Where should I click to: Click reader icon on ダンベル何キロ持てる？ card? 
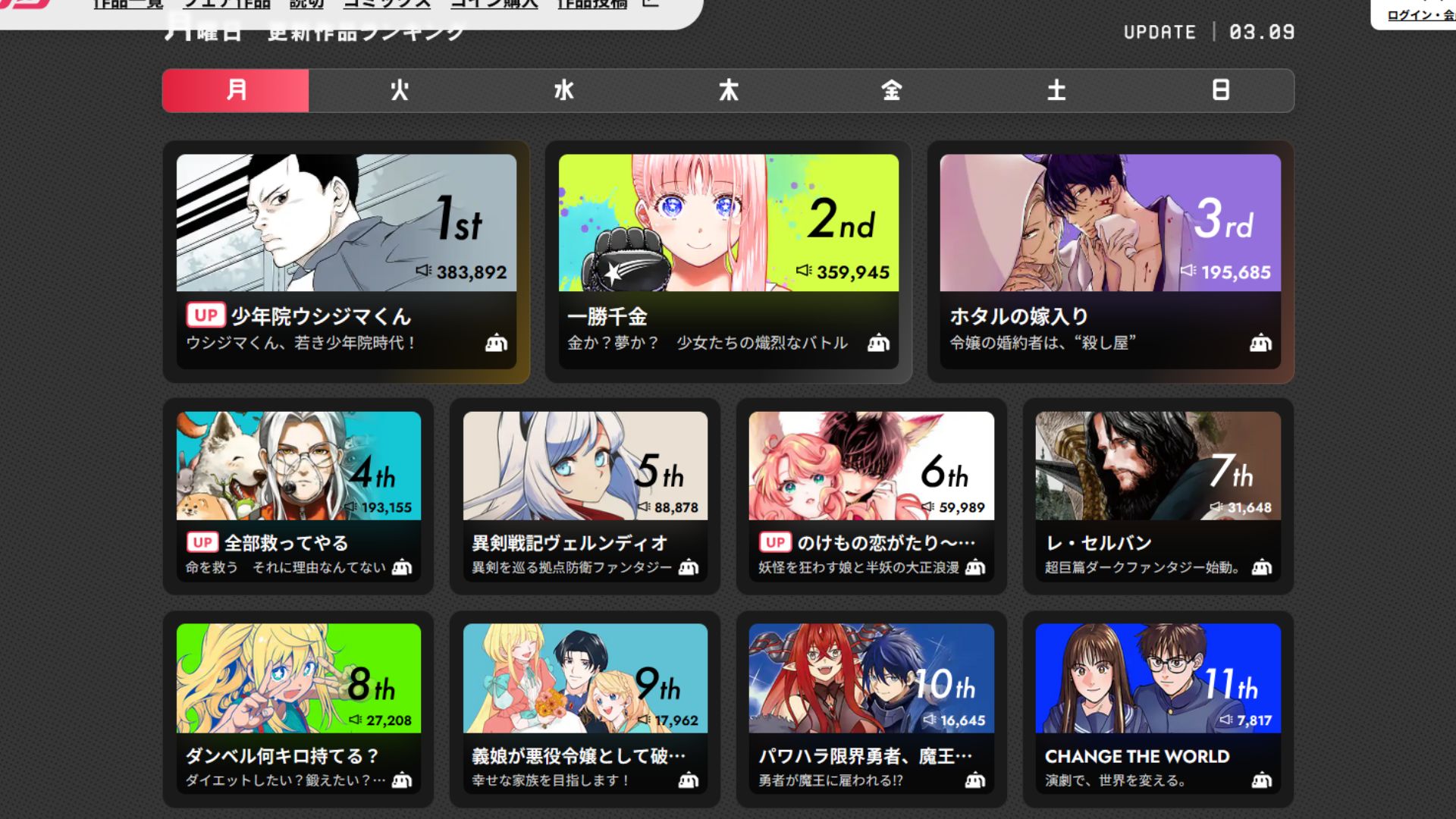pos(402,780)
